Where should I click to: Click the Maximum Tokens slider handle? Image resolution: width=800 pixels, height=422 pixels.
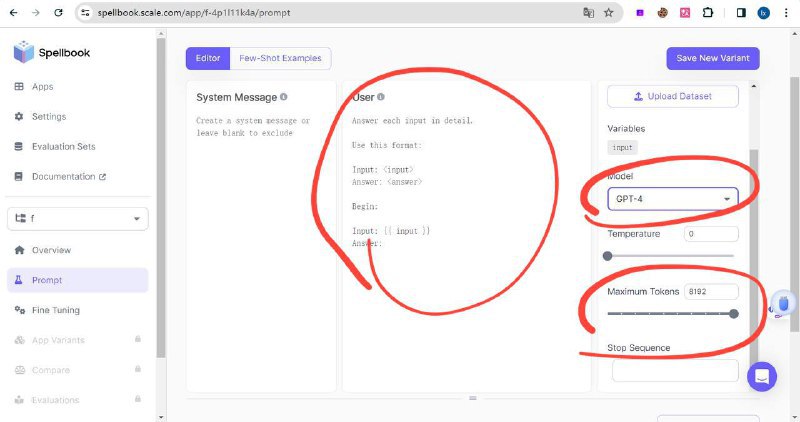coord(734,313)
